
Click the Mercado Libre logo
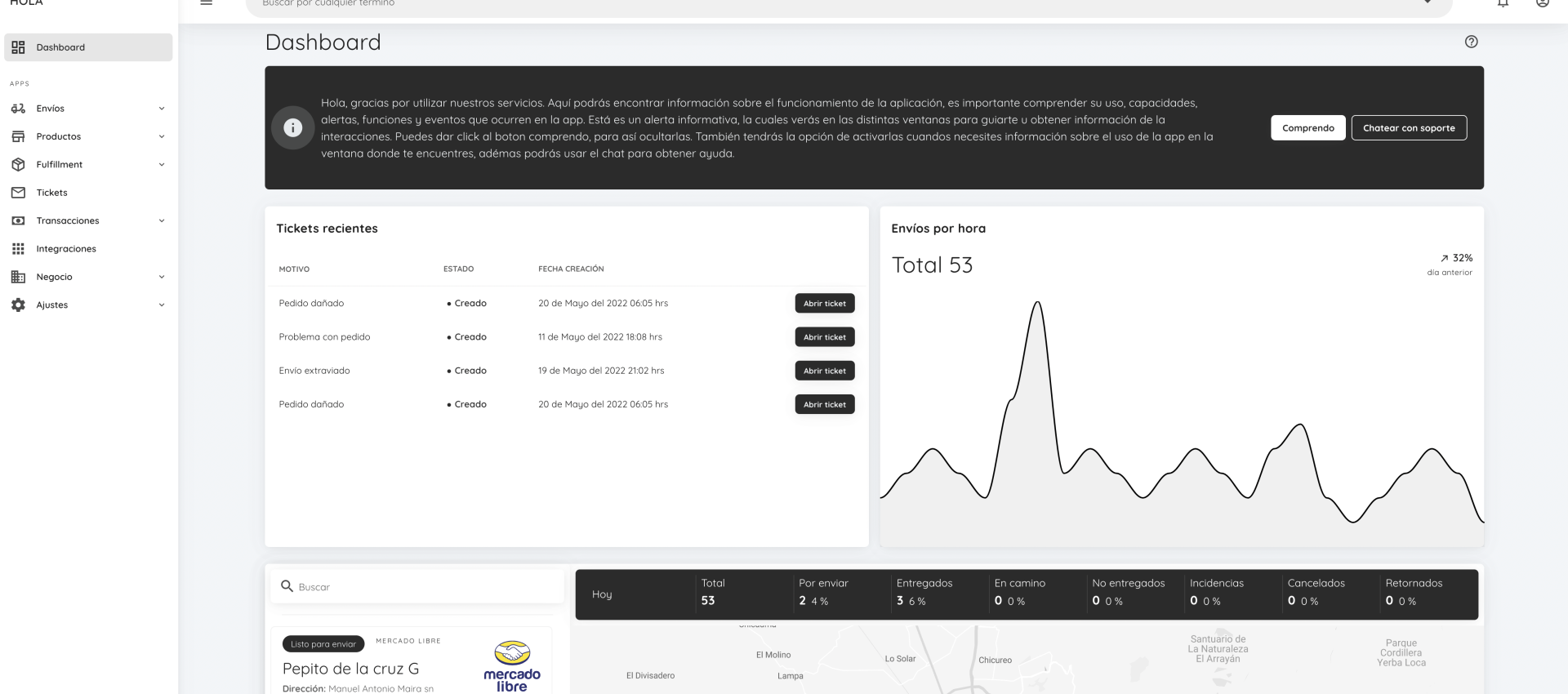[512, 667]
